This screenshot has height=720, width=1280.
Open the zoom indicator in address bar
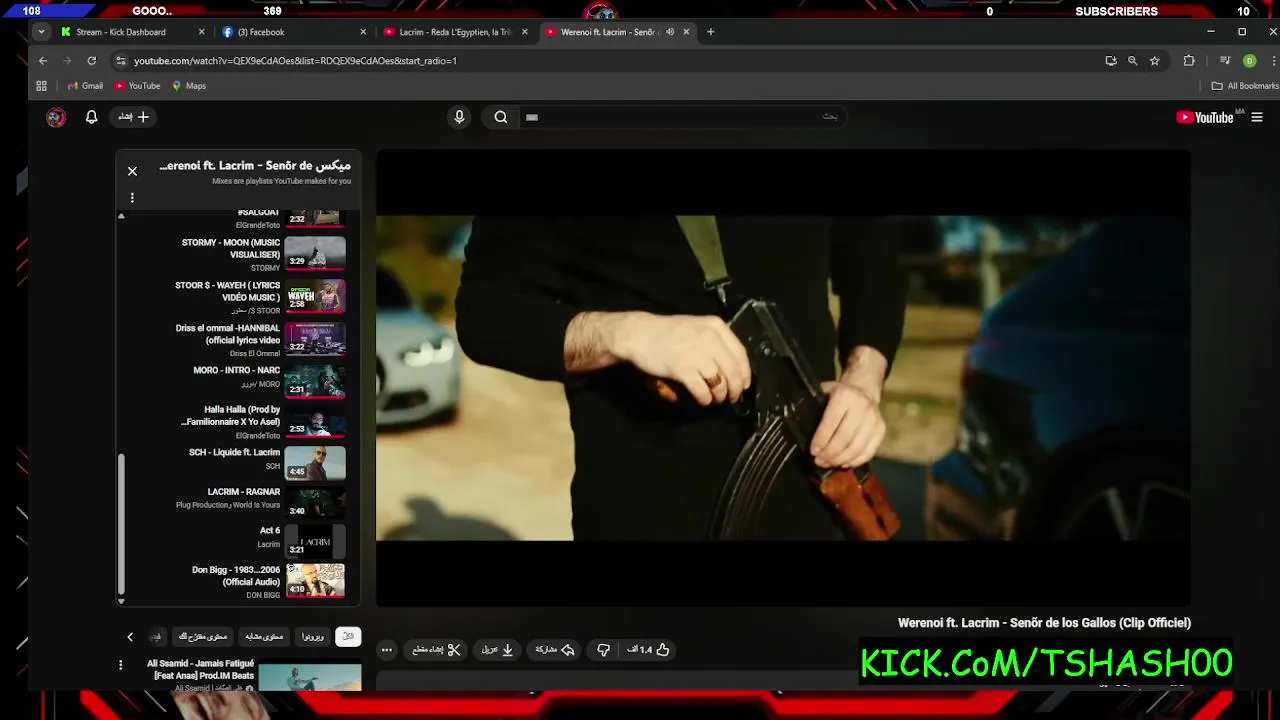pyautogui.click(x=1132, y=61)
